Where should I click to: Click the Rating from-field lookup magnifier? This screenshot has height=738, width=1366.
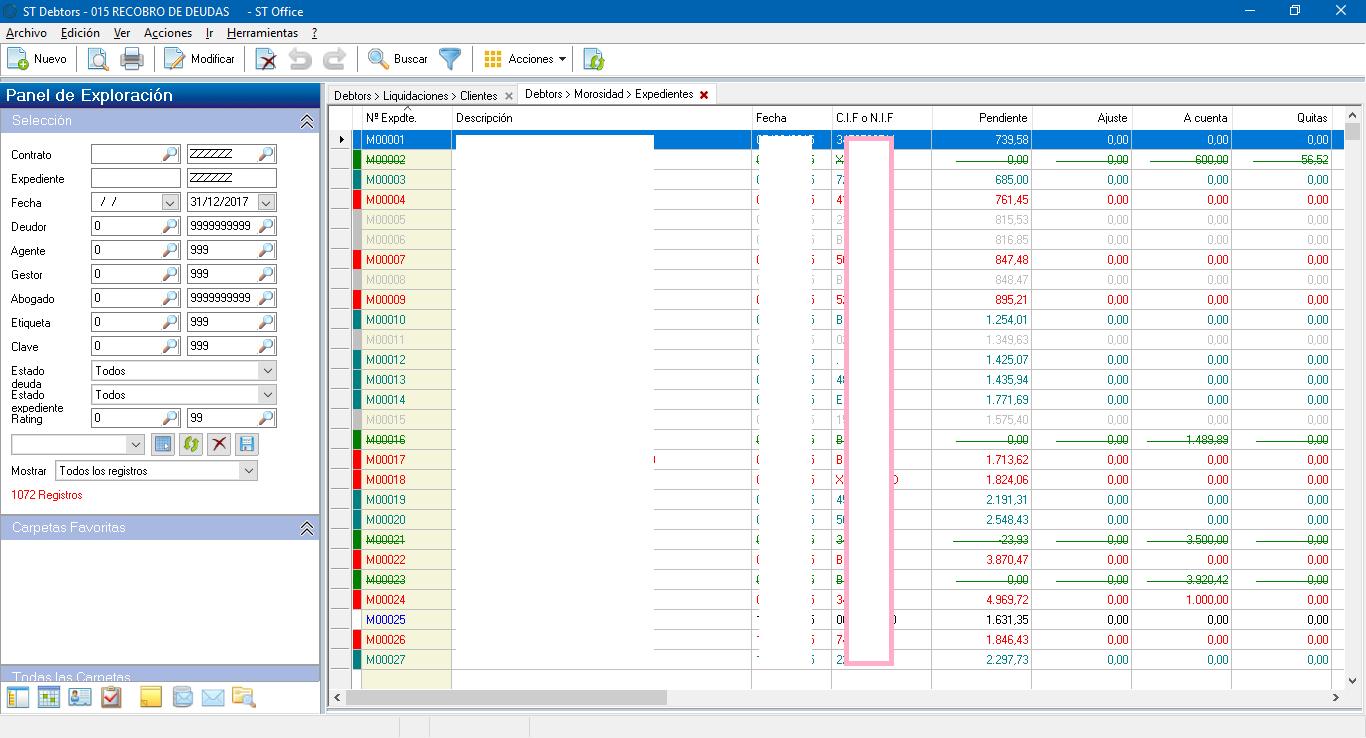pos(171,419)
